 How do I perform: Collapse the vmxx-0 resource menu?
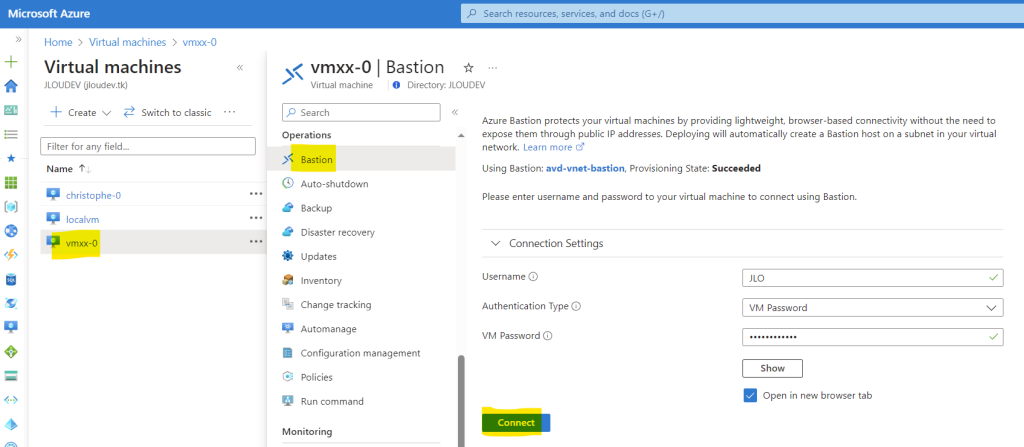455,112
